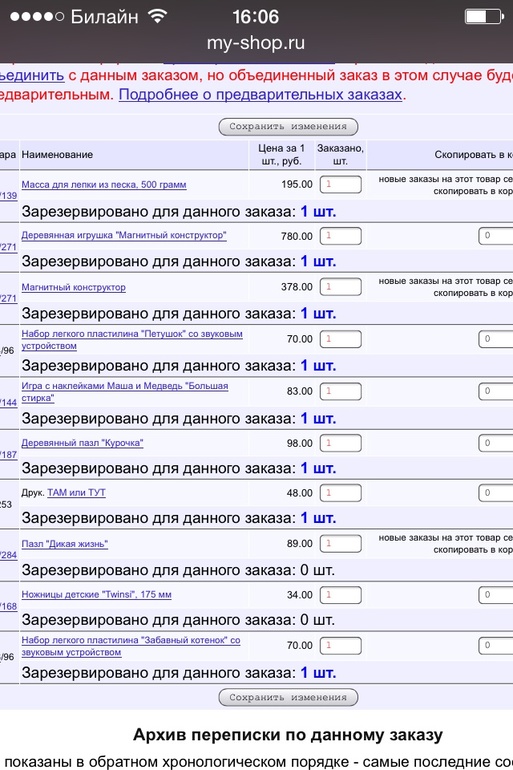Viewport: 513px width, 770px height.
Task: Open the 378.00 'Магнитный конструктор' link
Action: (x=74, y=287)
